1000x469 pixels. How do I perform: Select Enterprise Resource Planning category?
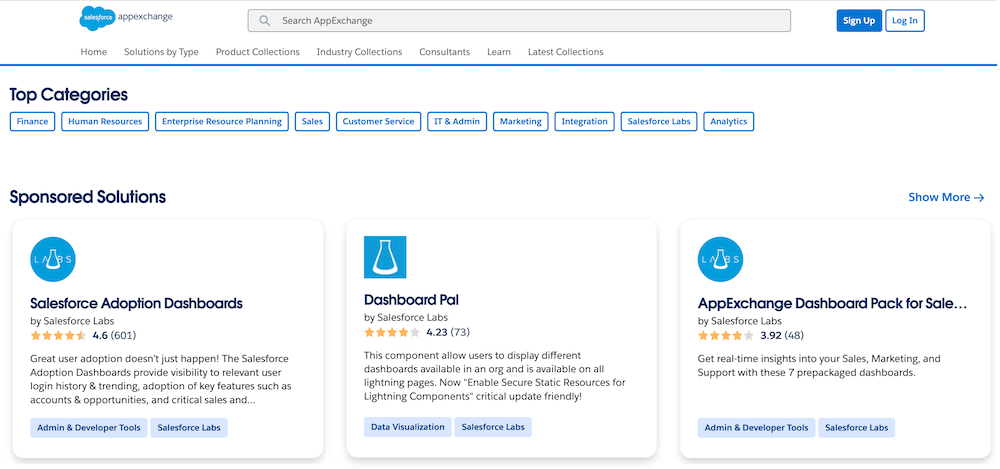click(x=222, y=121)
